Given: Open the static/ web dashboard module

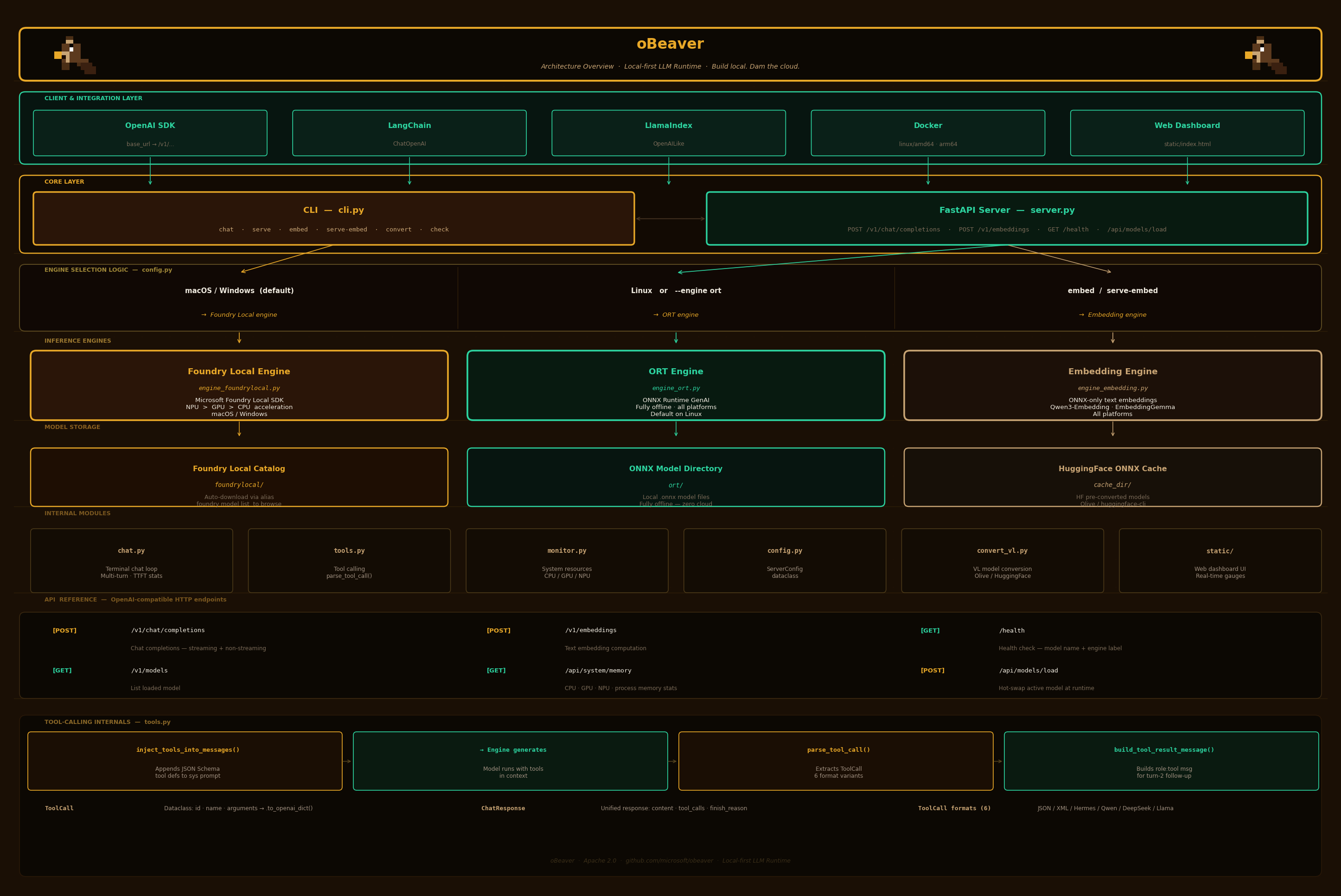Looking at the screenshot, I should pos(1220,561).
